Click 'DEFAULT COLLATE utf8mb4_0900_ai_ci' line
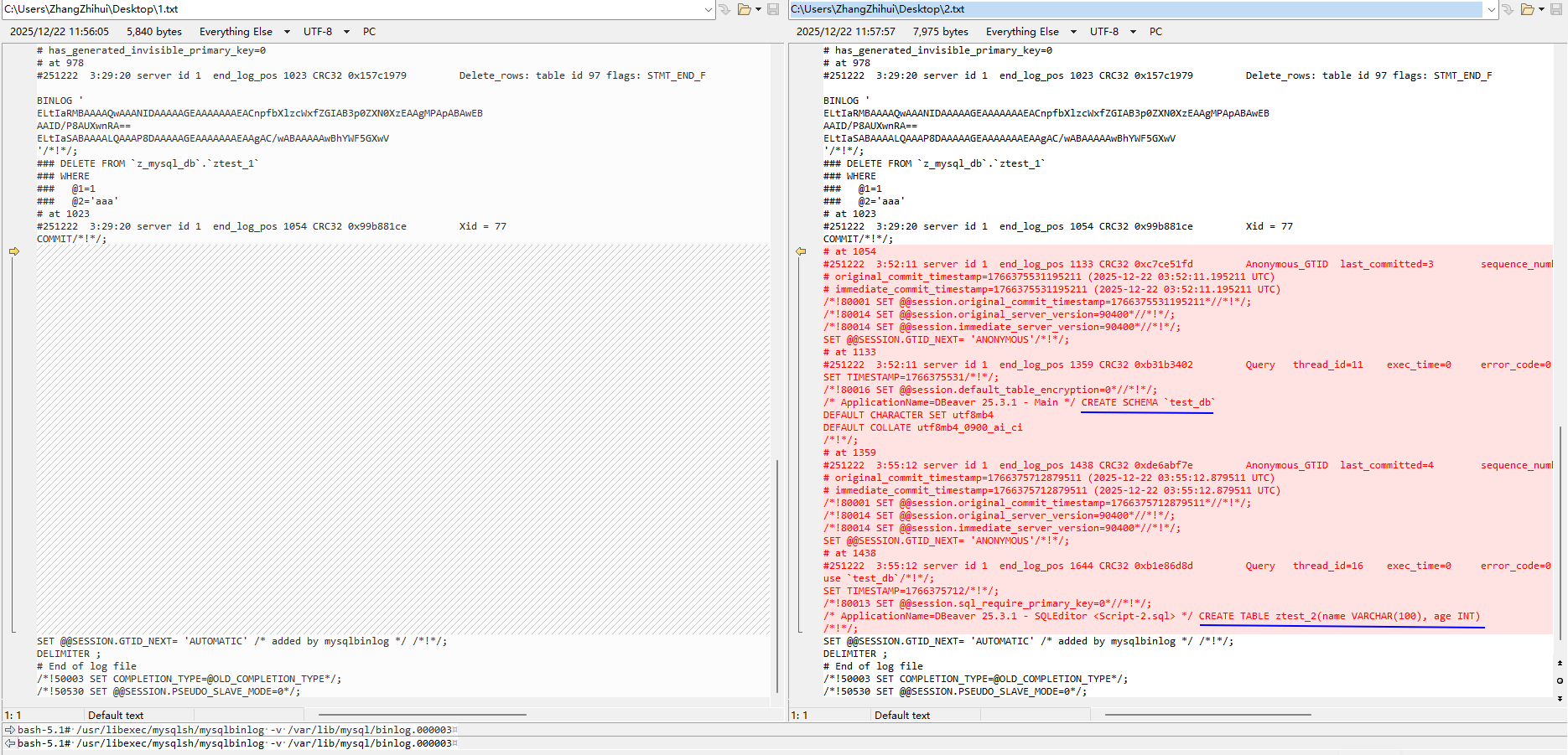Viewport: 1568px width, 755px height. point(923,427)
